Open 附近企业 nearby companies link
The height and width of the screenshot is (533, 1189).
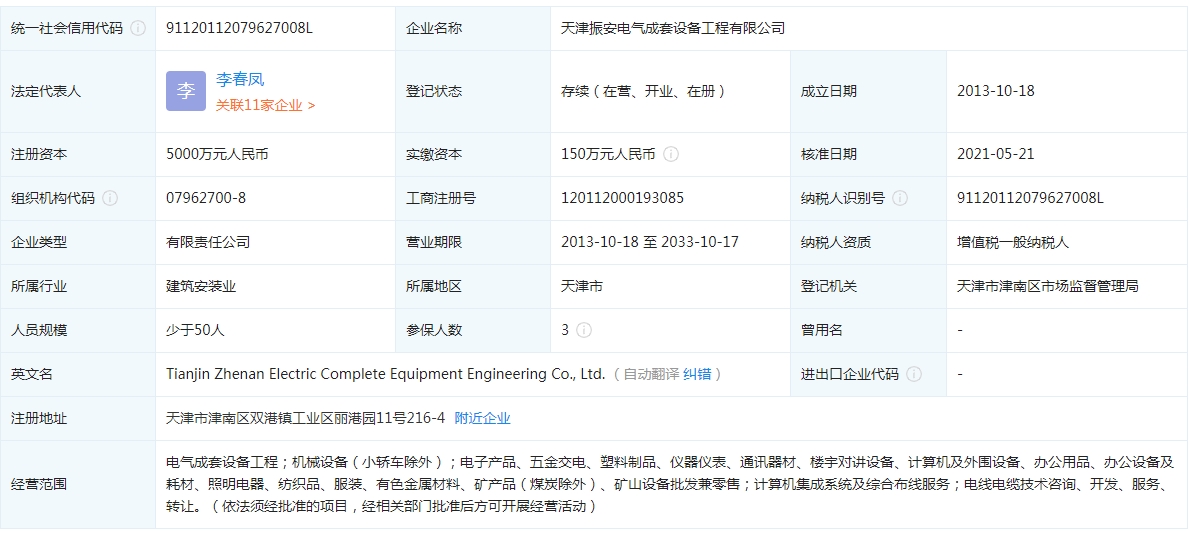pos(482,418)
